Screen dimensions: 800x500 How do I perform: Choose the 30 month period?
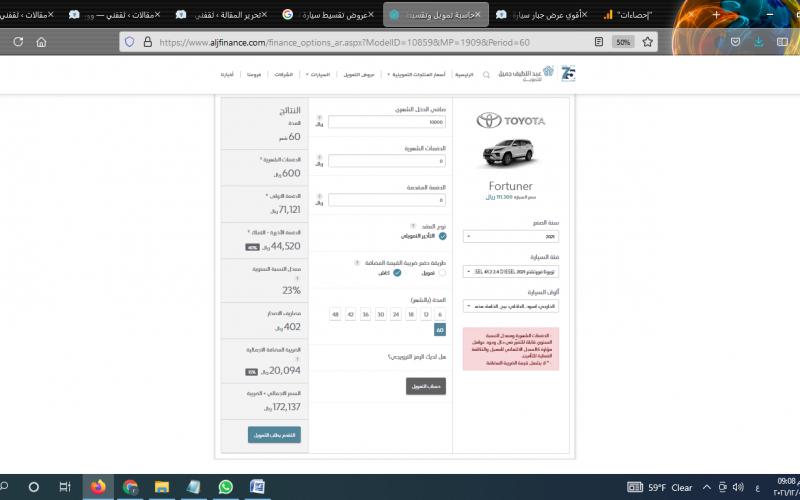coord(381,314)
